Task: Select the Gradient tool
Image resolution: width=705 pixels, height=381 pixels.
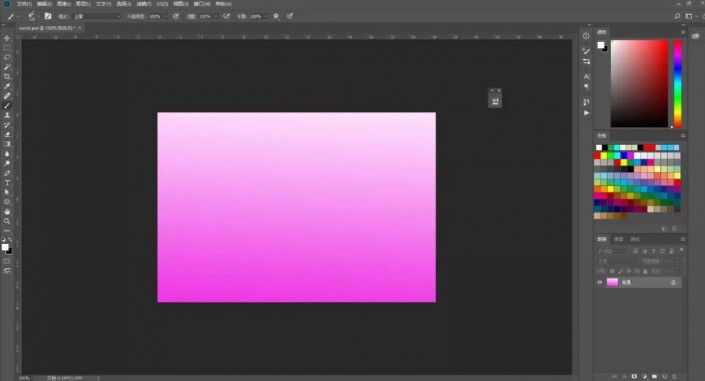Action: pyautogui.click(x=7, y=144)
